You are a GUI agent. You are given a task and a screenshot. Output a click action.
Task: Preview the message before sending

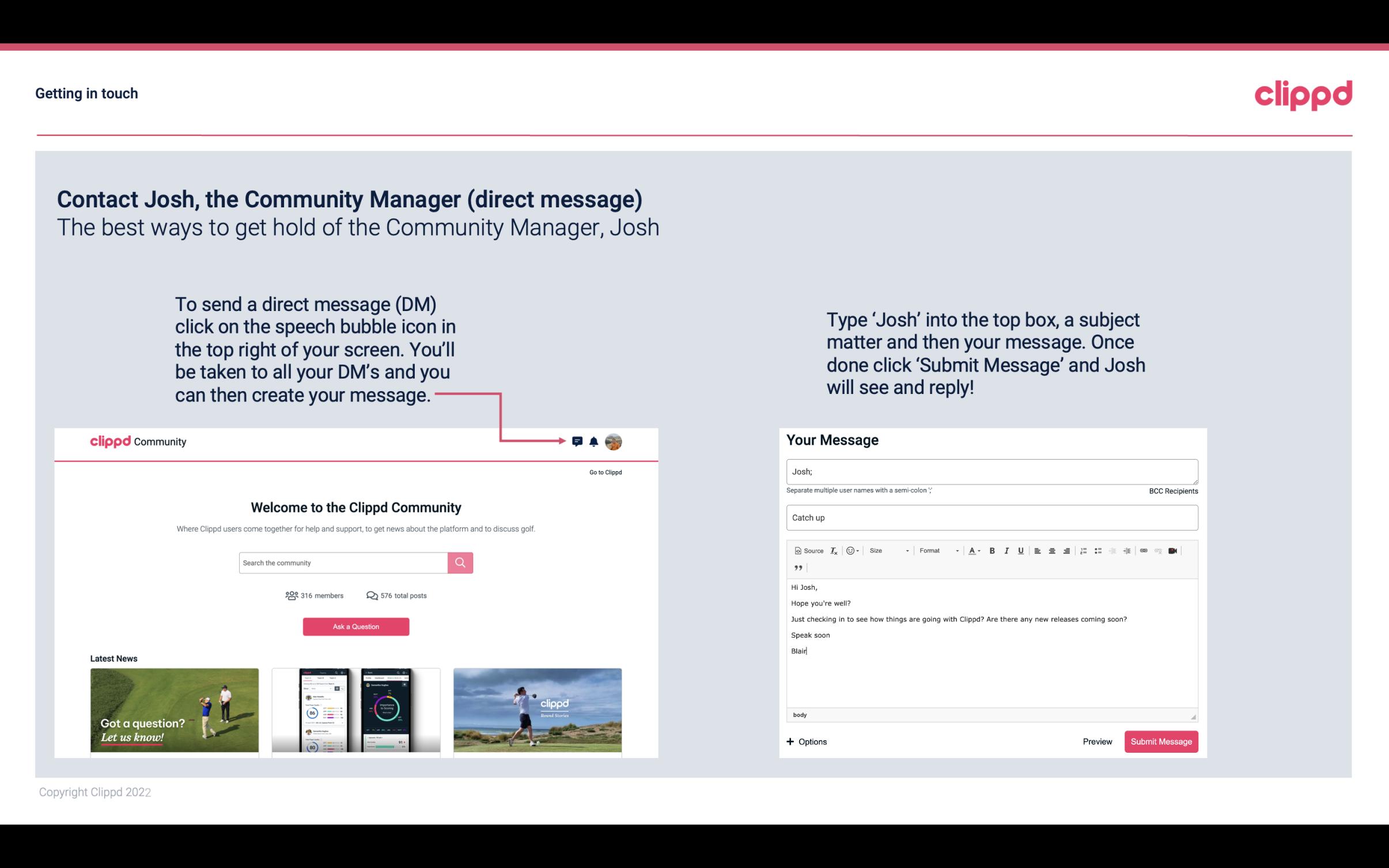coord(1098,742)
